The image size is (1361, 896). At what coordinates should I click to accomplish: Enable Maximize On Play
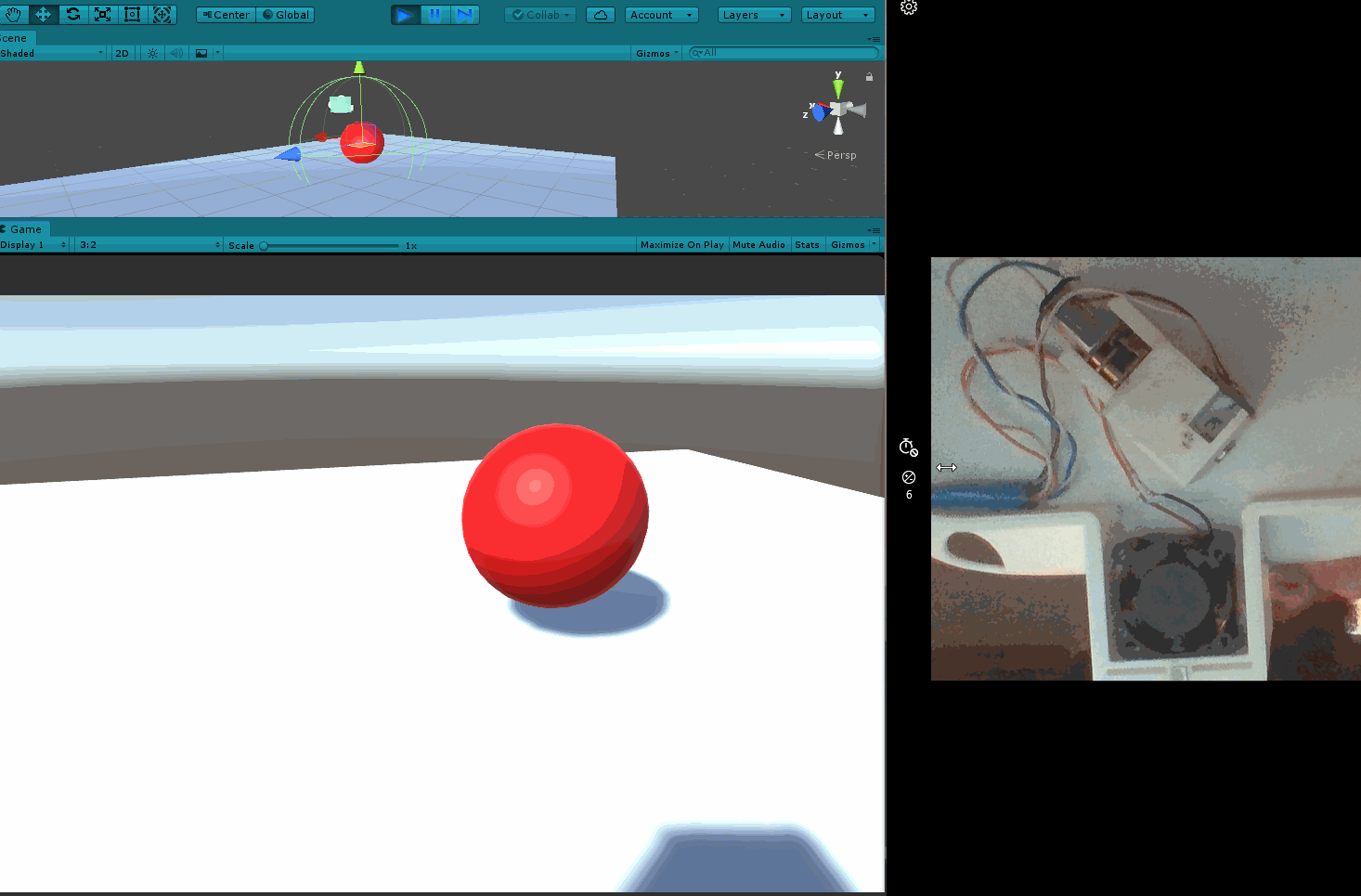click(681, 244)
